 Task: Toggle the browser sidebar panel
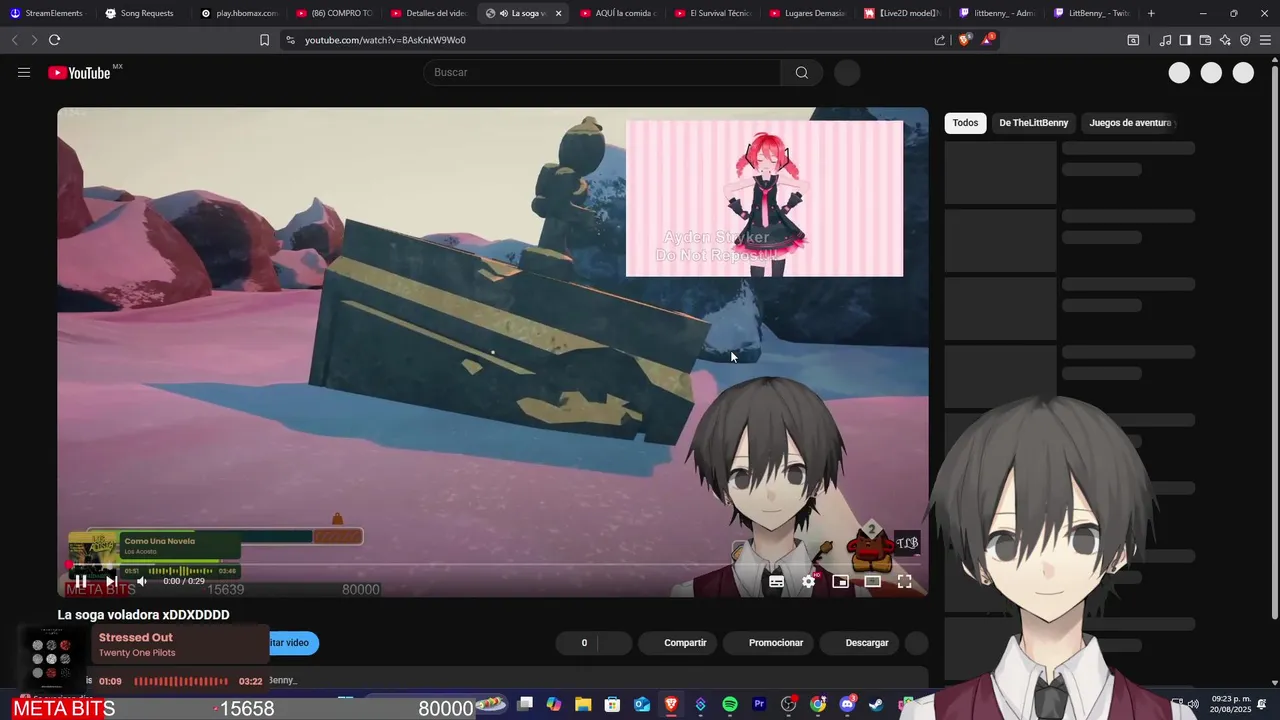click(x=1185, y=40)
